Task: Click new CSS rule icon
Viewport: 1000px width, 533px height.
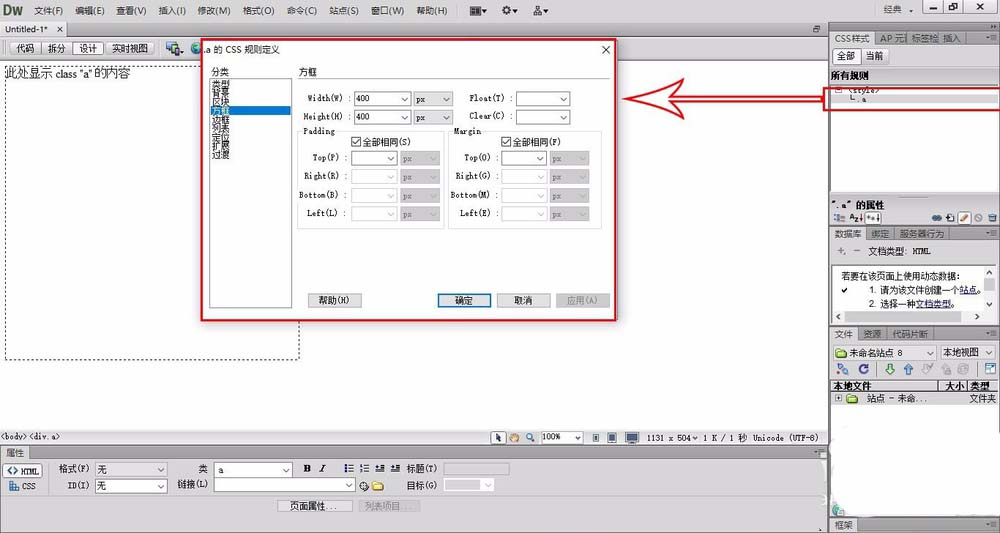Action: pyautogui.click(x=950, y=218)
